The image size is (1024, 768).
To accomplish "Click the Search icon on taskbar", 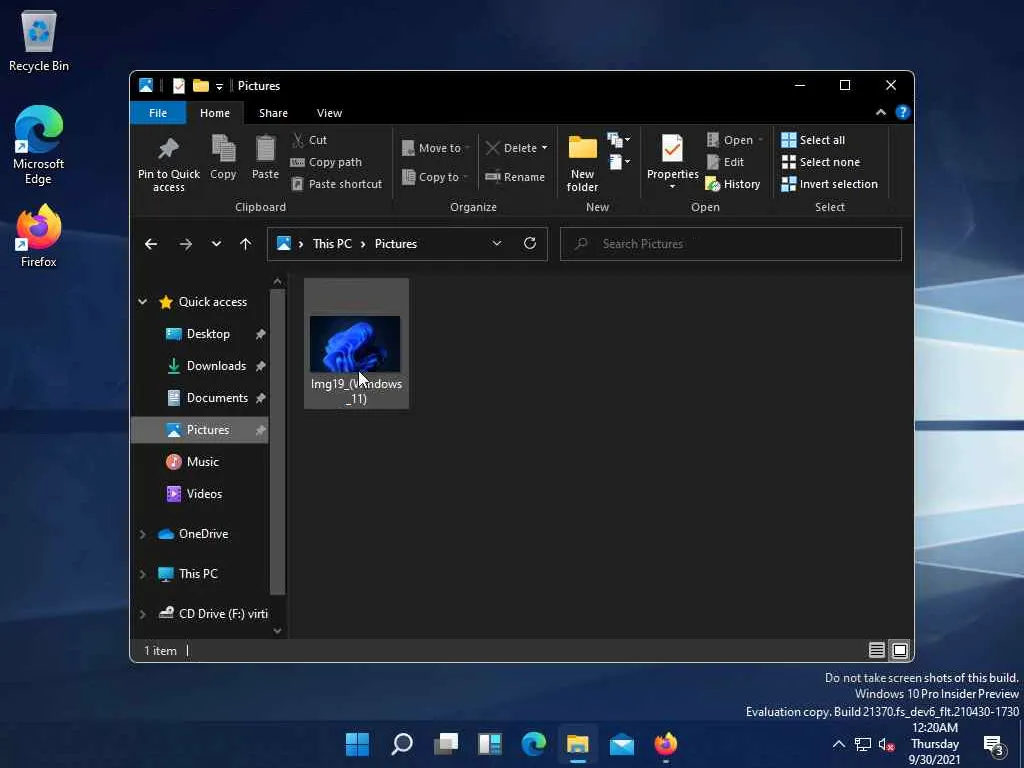I will [x=402, y=744].
